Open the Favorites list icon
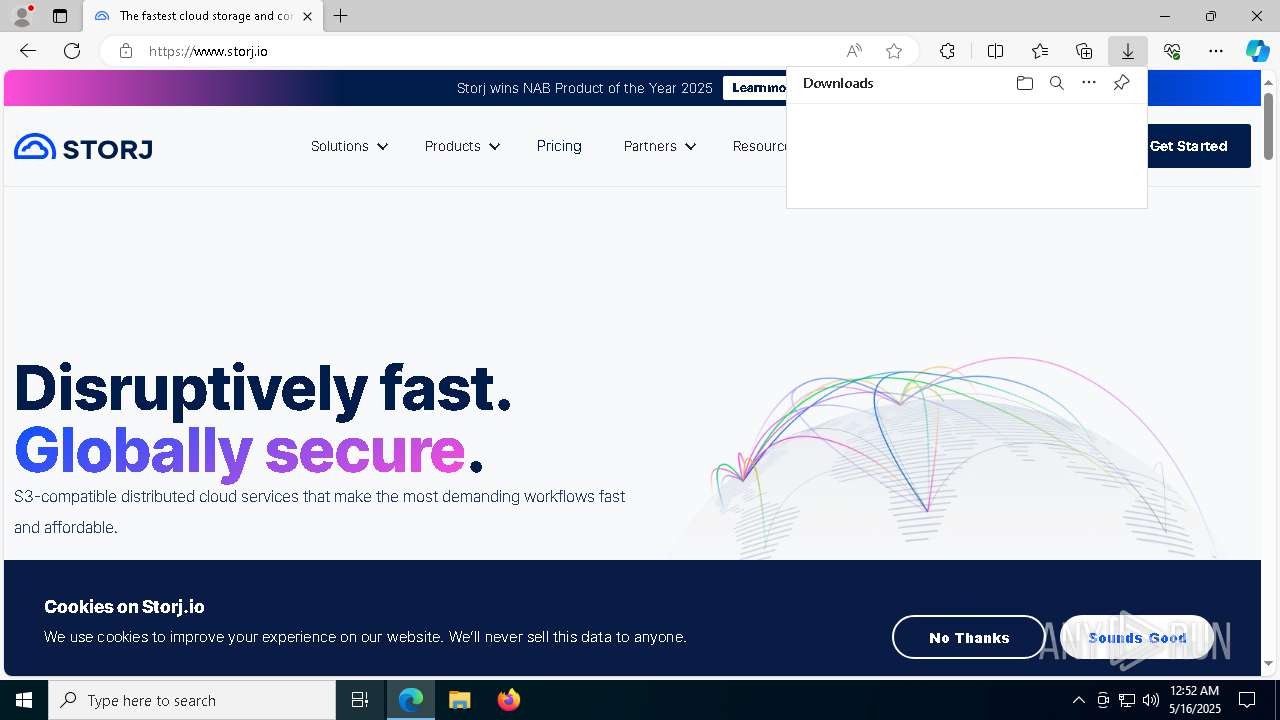This screenshot has width=1280, height=720. pos(1040,51)
